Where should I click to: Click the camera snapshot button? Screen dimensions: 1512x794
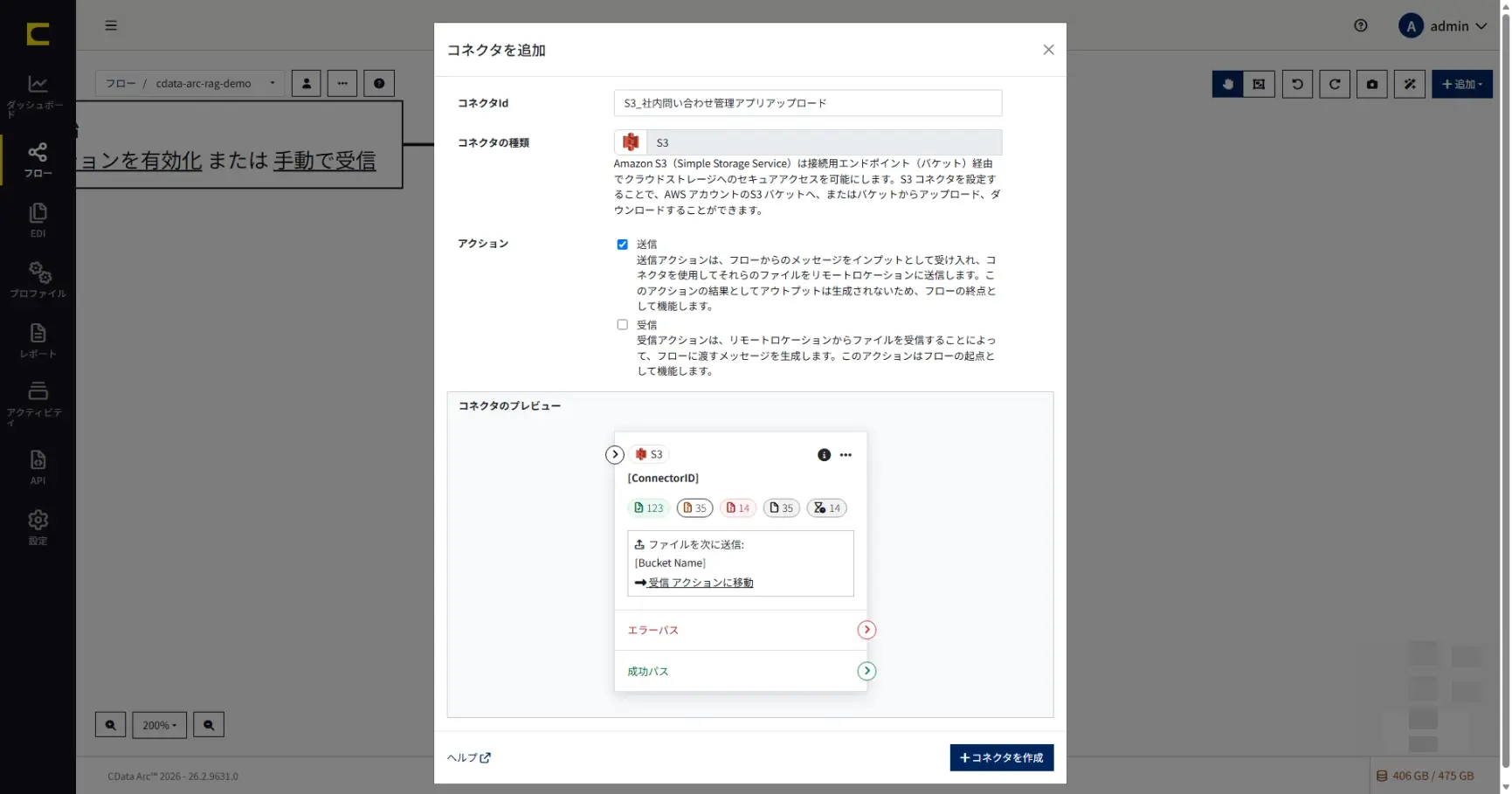(1372, 84)
